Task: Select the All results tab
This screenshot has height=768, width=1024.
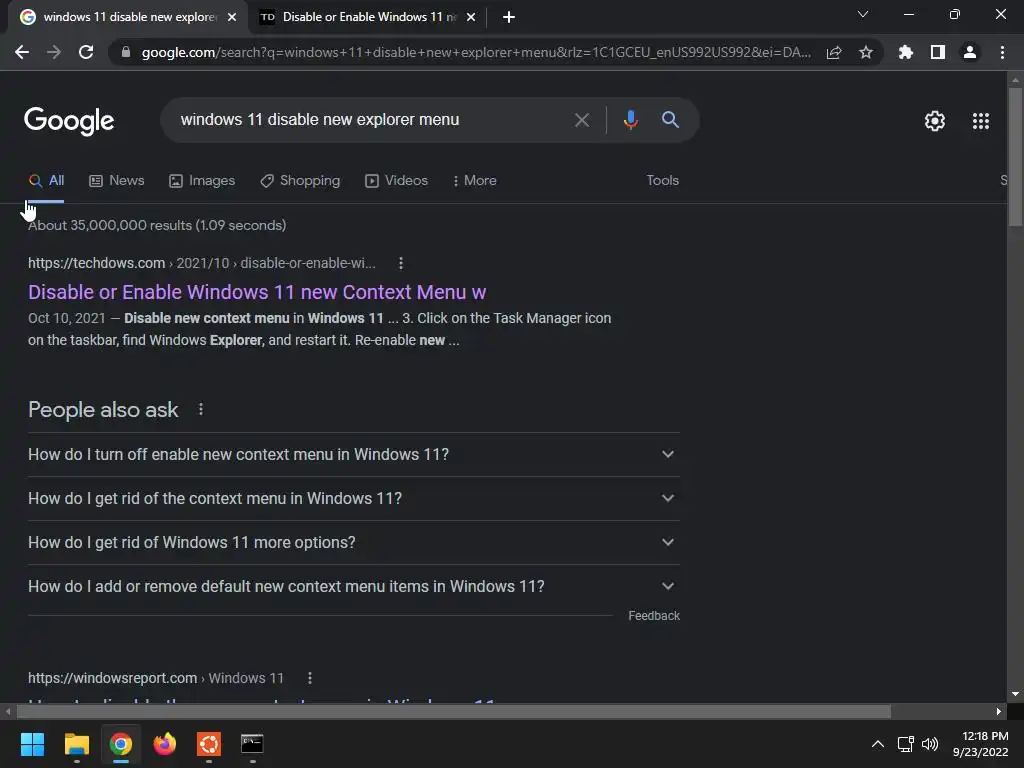Action: 46,181
